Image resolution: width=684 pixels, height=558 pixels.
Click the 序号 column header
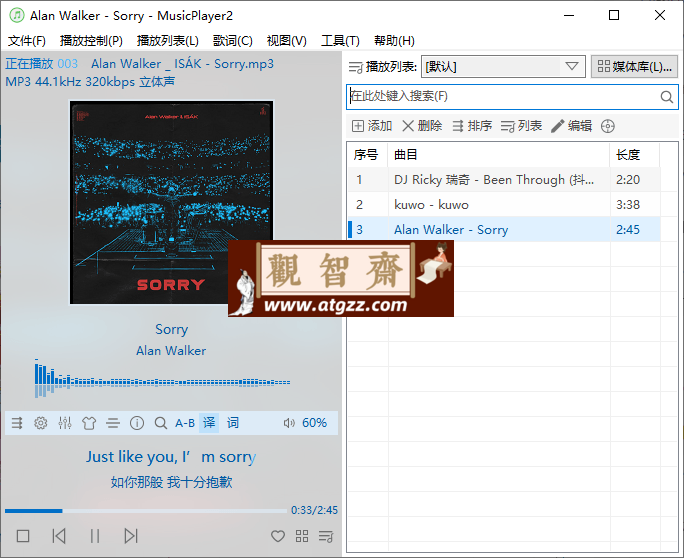(367, 154)
